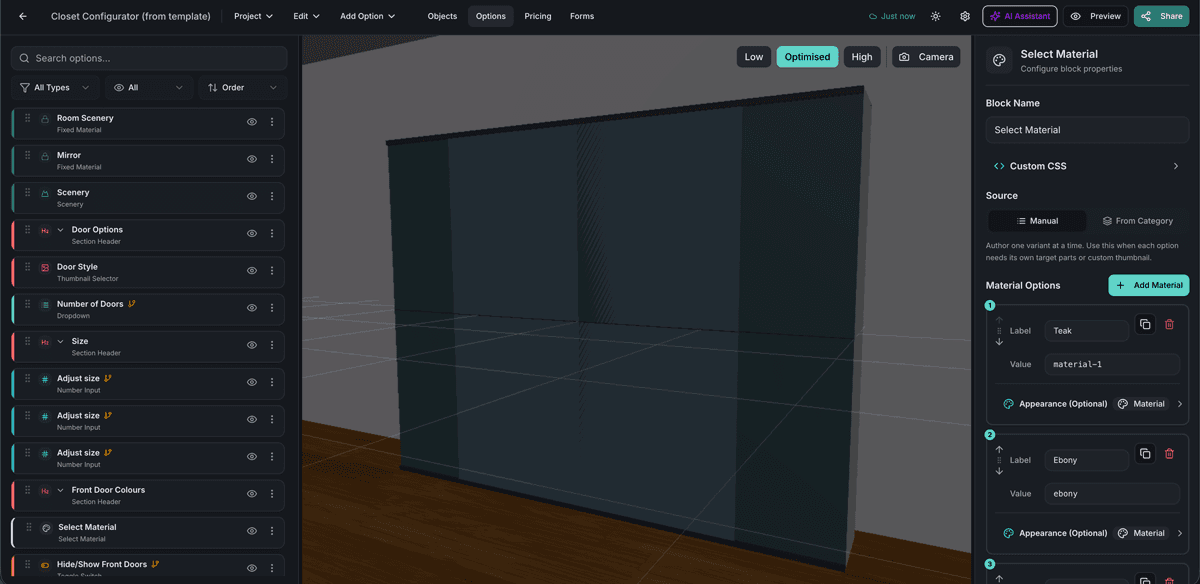
Task: Collapse the Door Options section
Action: click(61, 230)
